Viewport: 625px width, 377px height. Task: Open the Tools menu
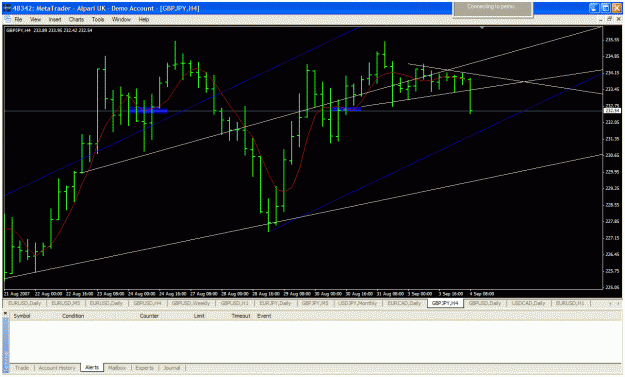pyautogui.click(x=98, y=19)
